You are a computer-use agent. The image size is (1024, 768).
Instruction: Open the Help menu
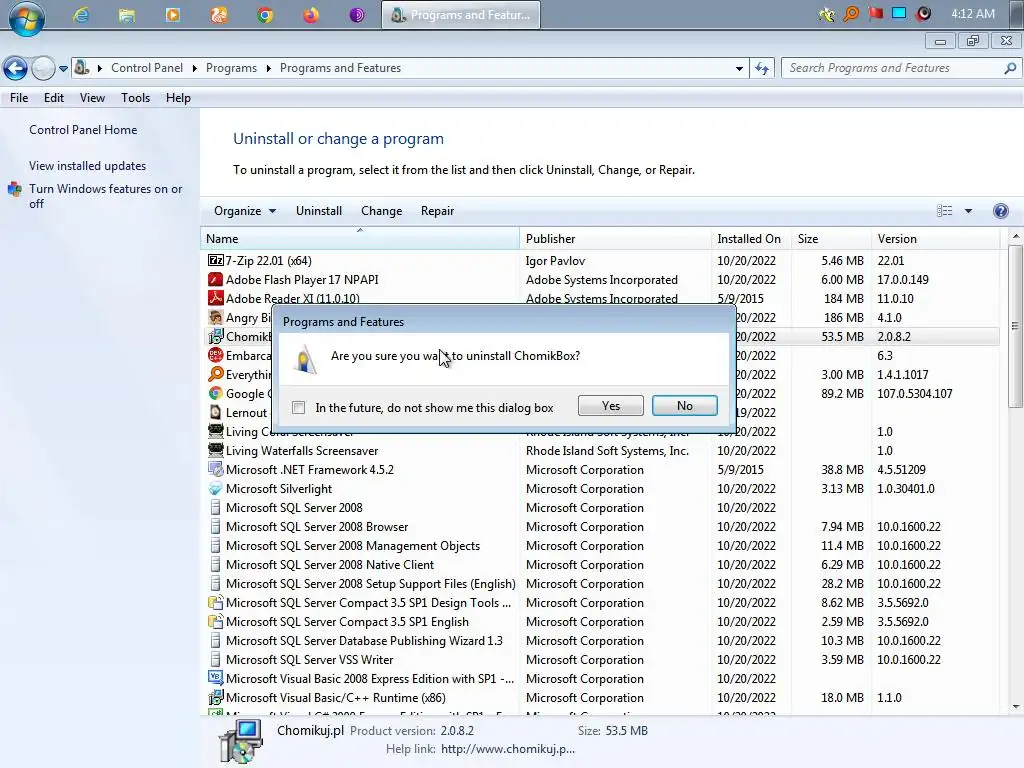(x=178, y=98)
